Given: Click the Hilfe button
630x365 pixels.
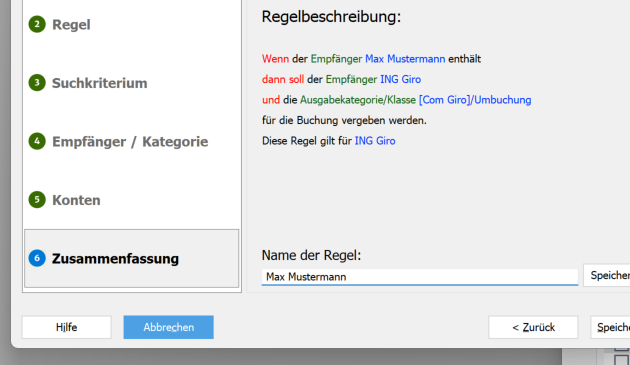Looking at the screenshot, I should 67,327.
